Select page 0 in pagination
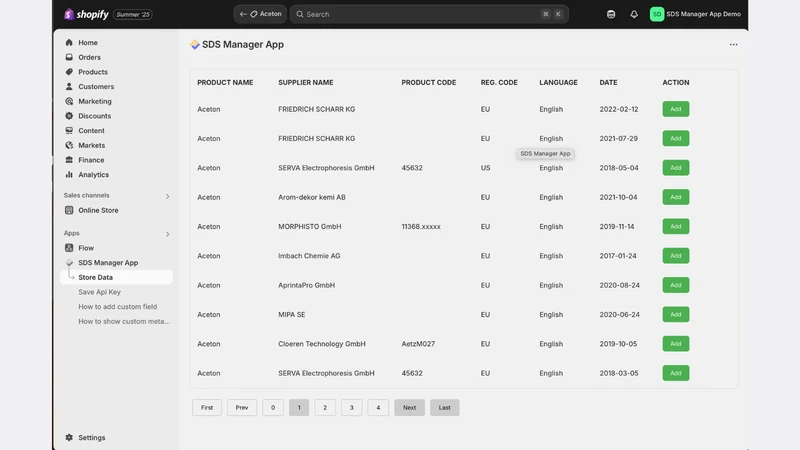800x450 pixels. click(x=273, y=408)
